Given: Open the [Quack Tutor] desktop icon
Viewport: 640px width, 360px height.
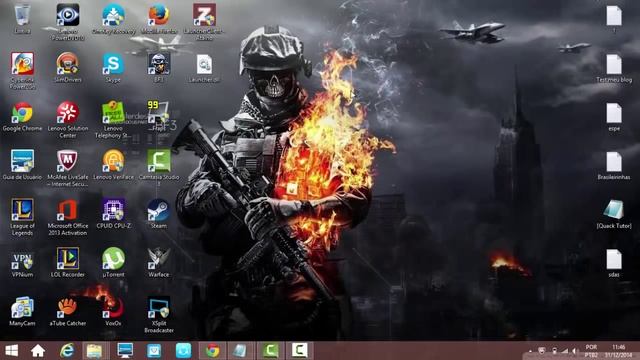Looking at the screenshot, I should coord(614,214).
